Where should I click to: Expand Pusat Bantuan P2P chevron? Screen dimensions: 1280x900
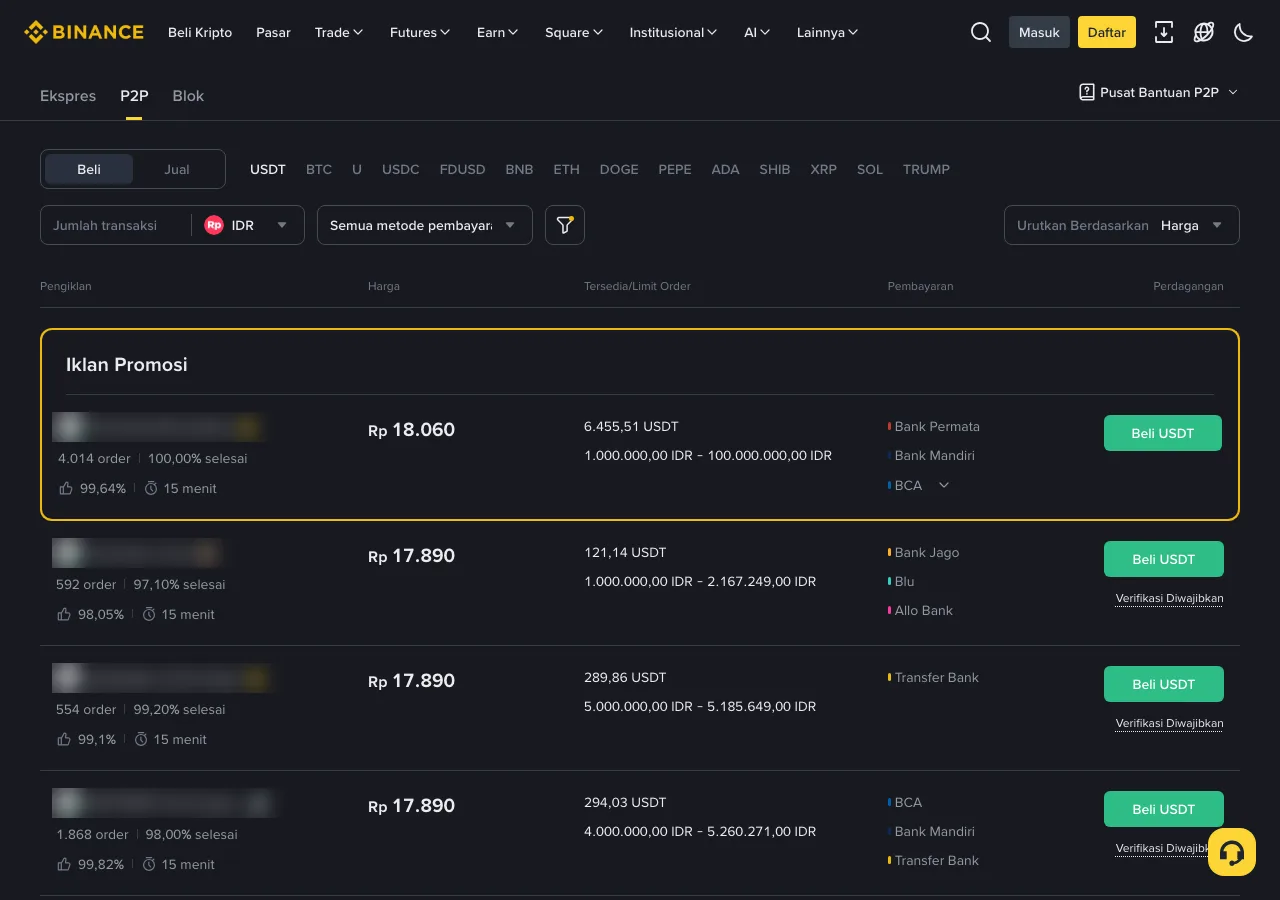(1233, 92)
